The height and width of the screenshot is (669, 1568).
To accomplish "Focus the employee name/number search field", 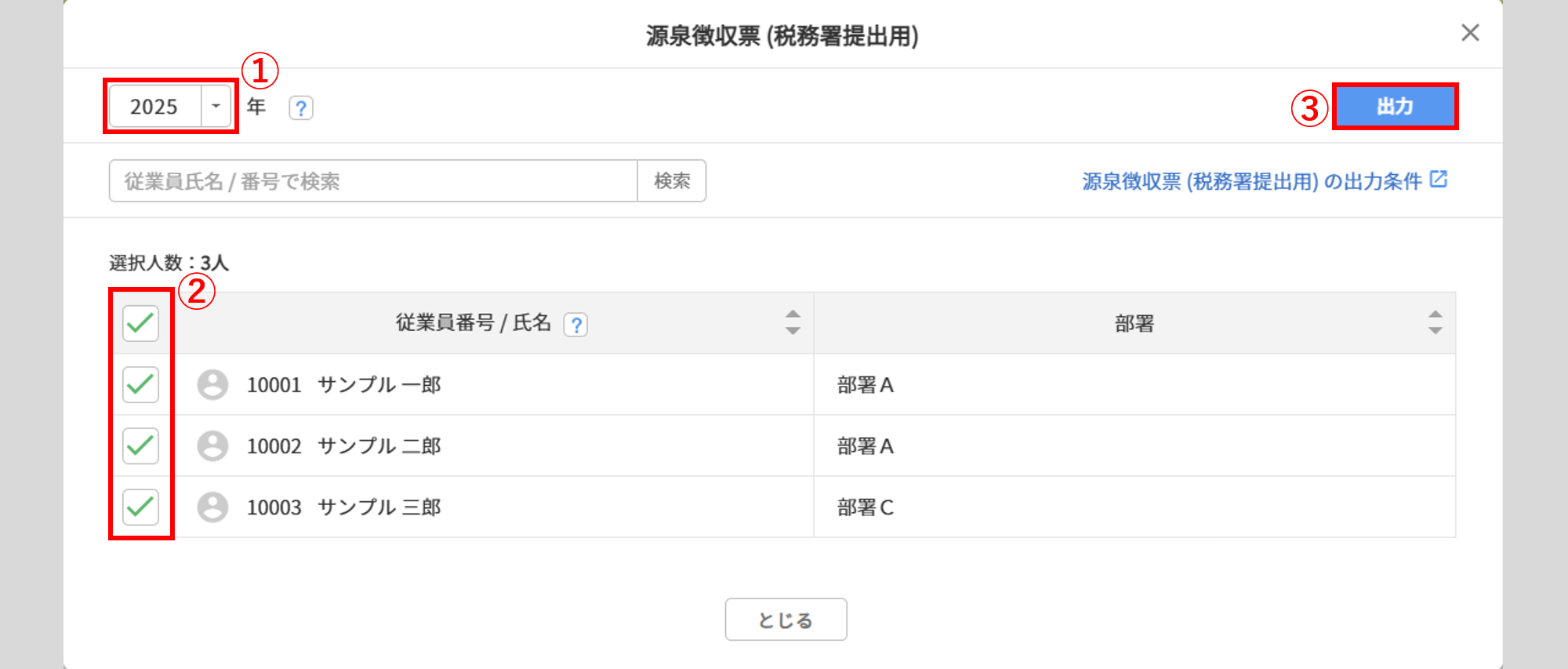I will click(x=373, y=181).
